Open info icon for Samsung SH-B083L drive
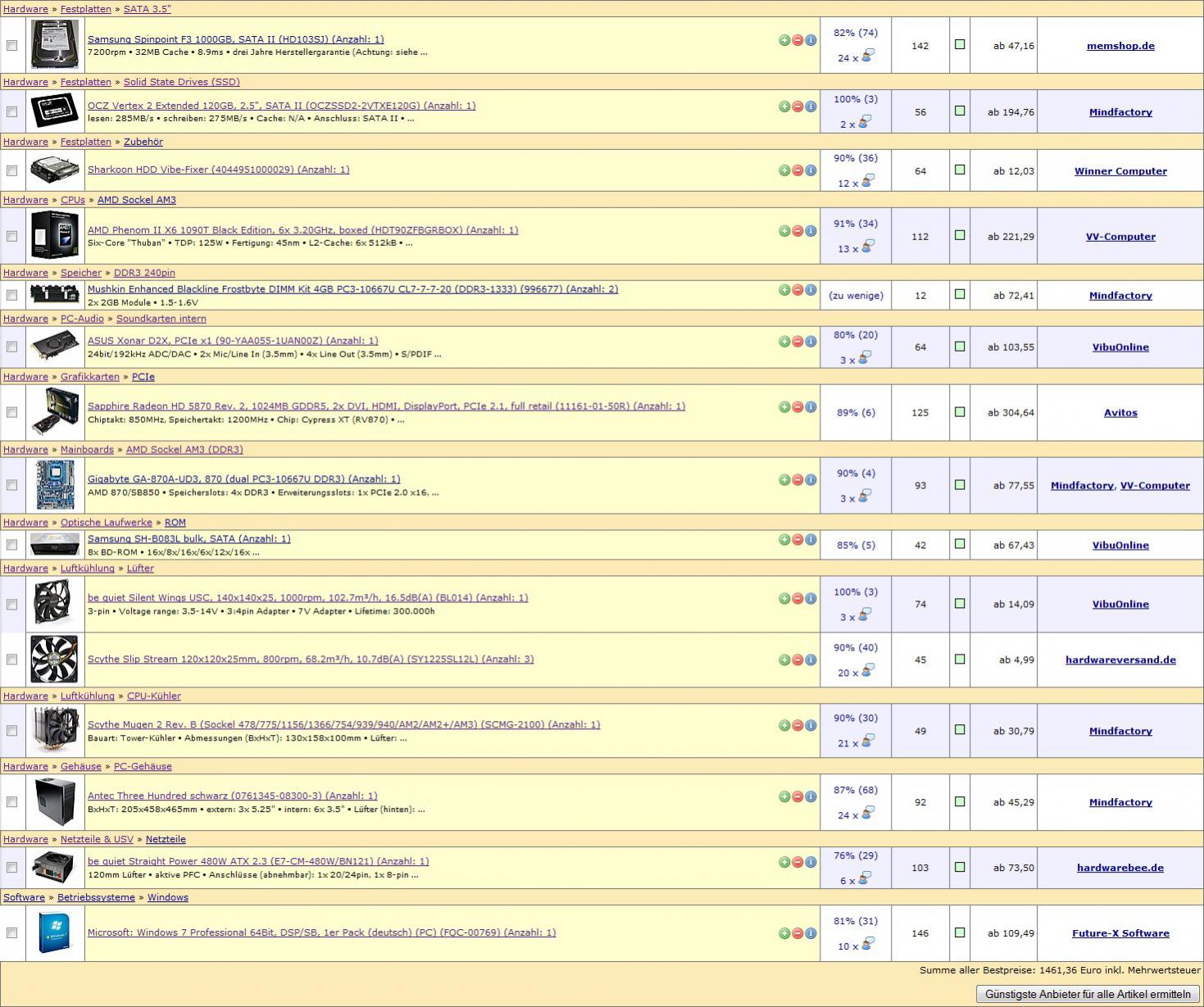The width and height of the screenshot is (1204, 1007). point(811,539)
